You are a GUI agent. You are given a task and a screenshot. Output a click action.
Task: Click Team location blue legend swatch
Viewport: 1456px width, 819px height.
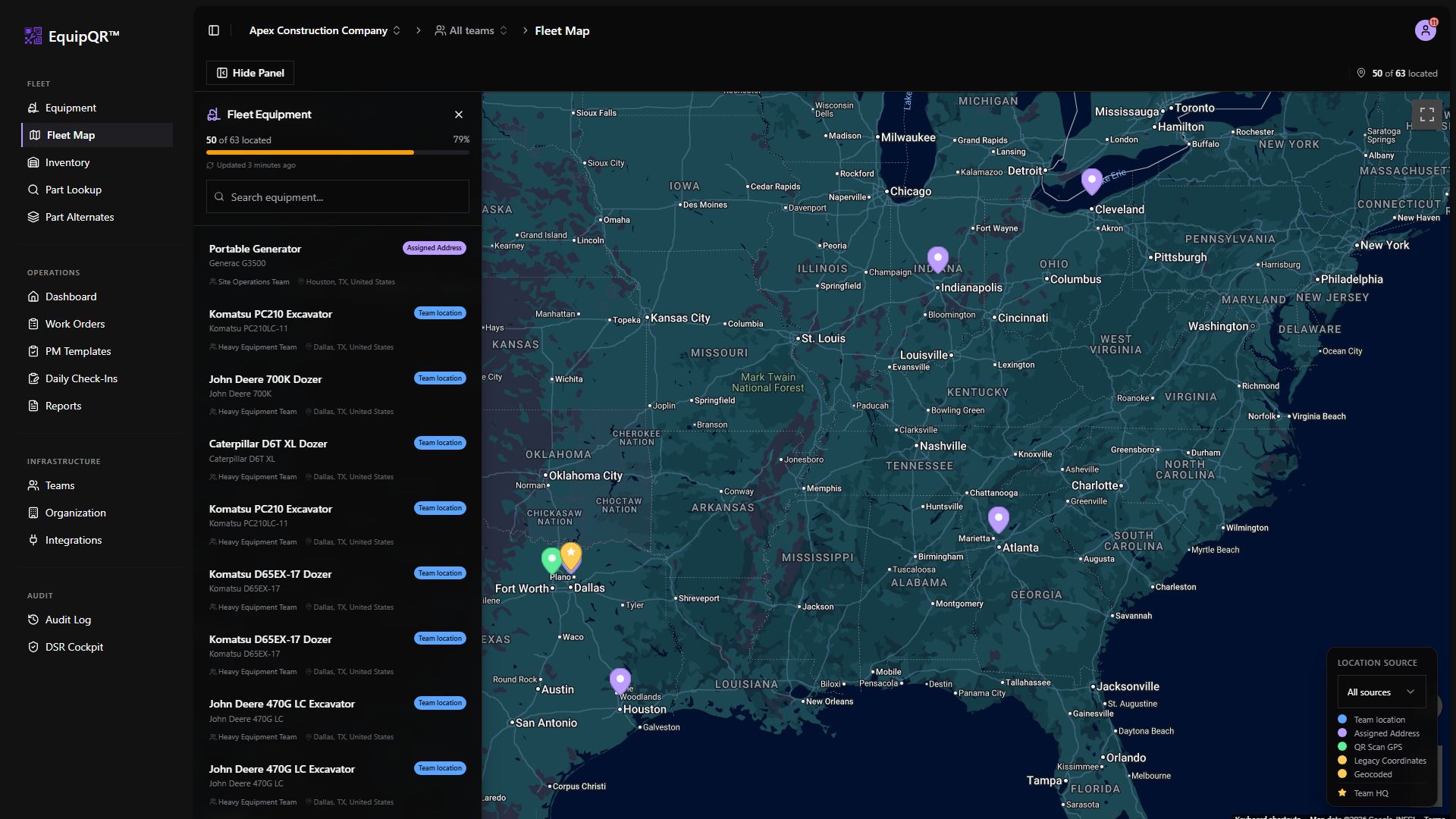(x=1342, y=719)
